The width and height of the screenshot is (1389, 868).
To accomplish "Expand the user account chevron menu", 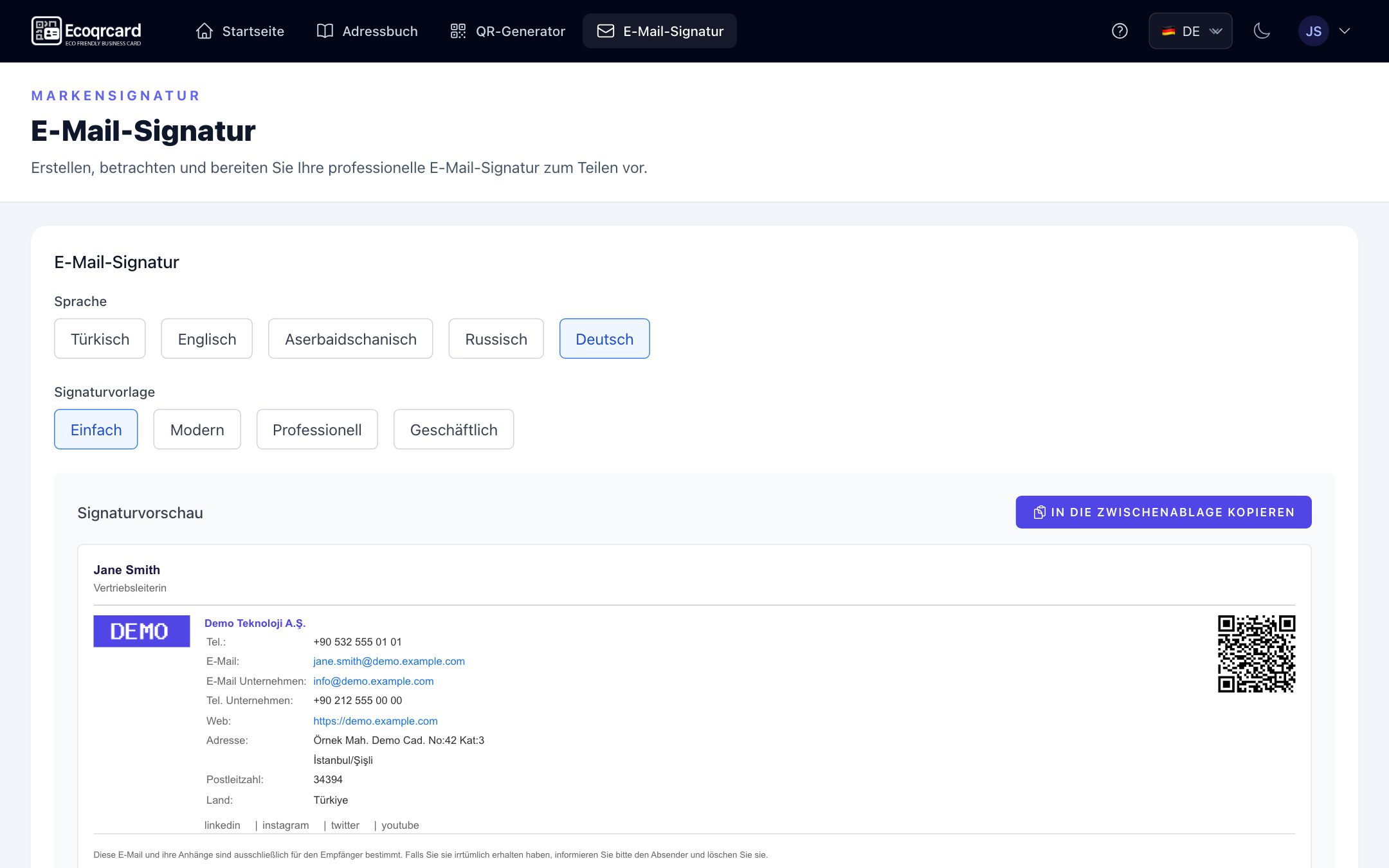I will point(1345,31).
